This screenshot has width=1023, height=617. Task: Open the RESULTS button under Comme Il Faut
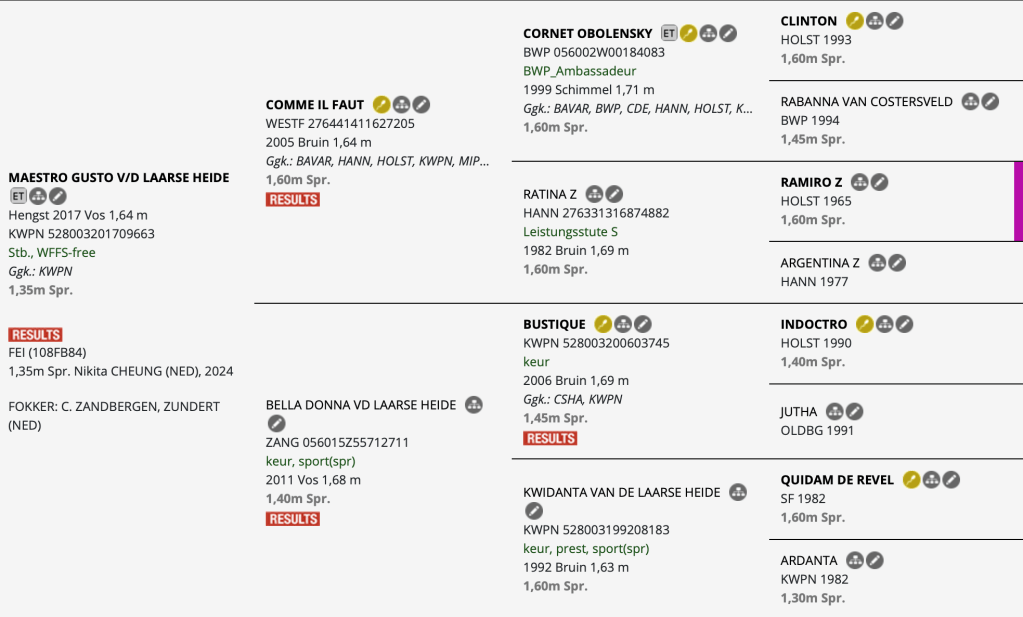tap(292, 199)
